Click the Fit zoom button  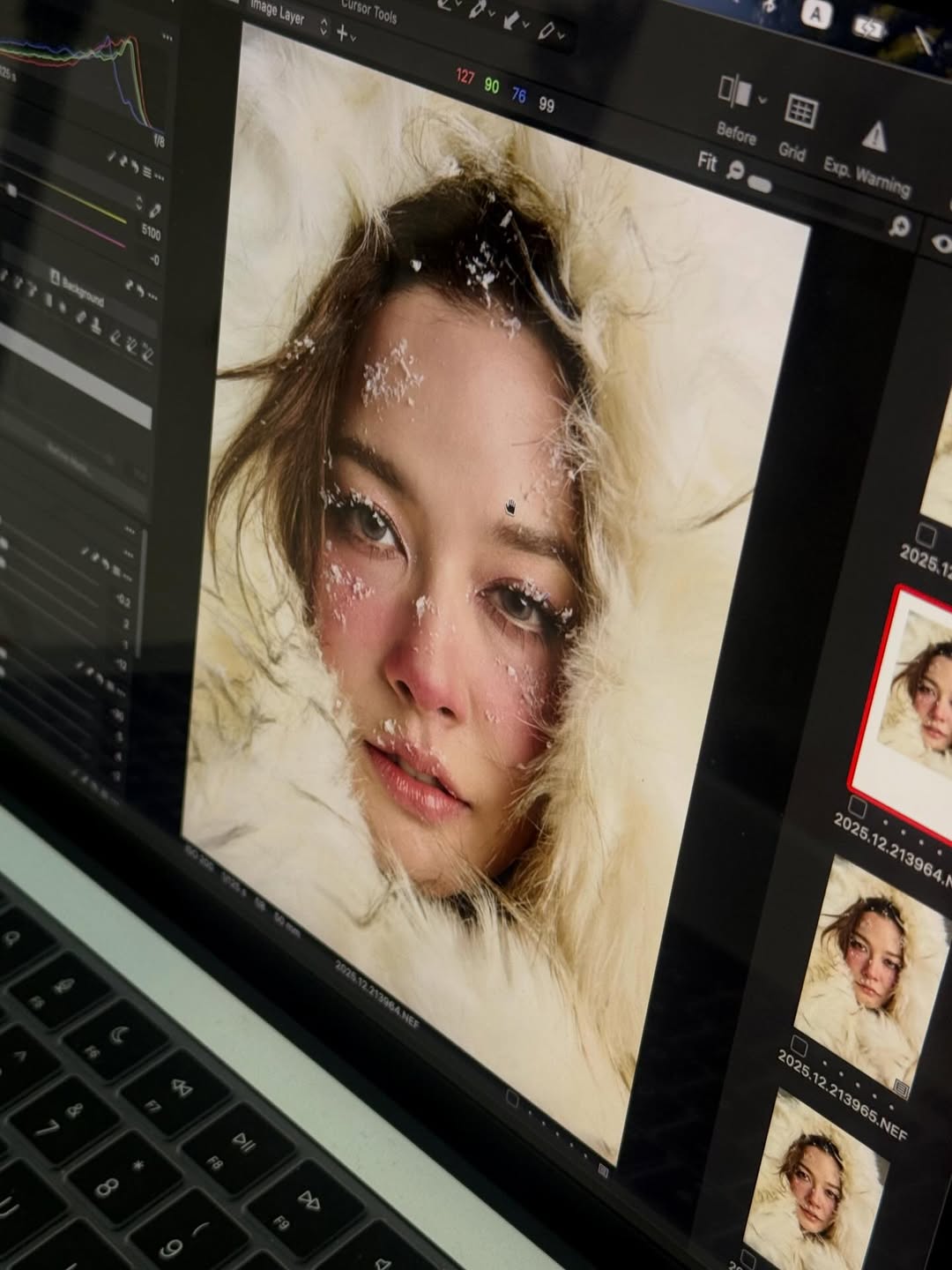[x=707, y=161]
